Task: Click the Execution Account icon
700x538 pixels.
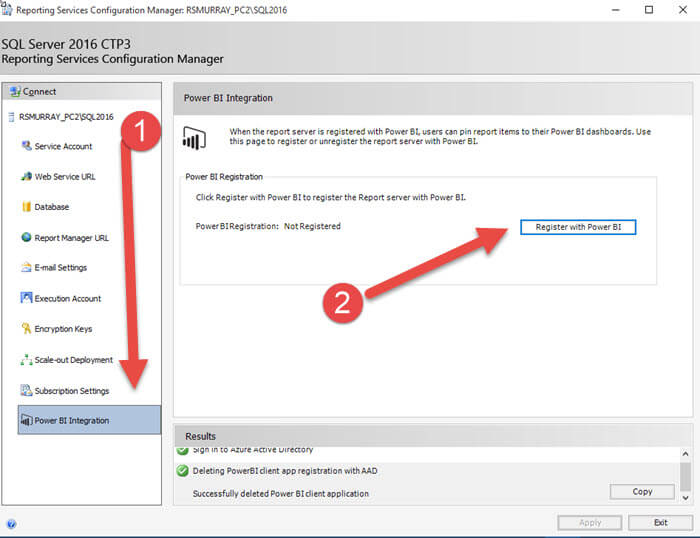Action: pos(26,298)
